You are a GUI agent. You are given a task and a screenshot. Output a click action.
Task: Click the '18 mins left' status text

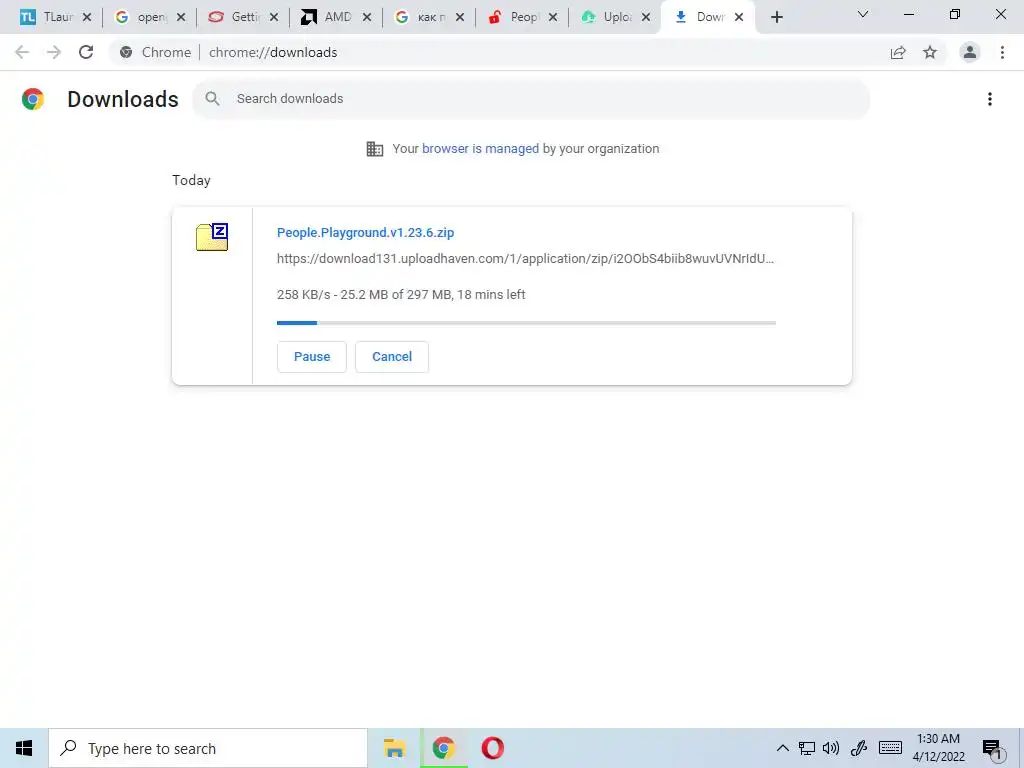pos(491,295)
